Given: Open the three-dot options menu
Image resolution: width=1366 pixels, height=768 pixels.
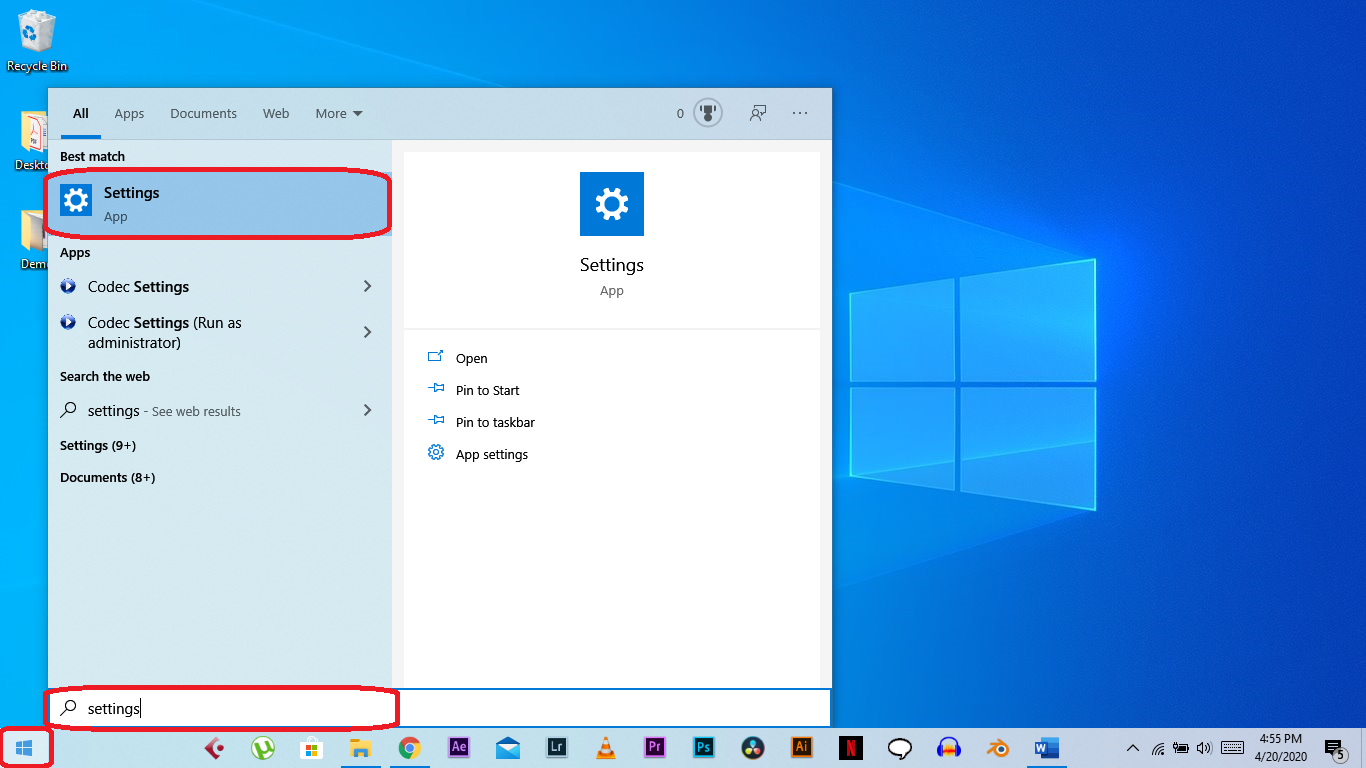Looking at the screenshot, I should point(800,113).
